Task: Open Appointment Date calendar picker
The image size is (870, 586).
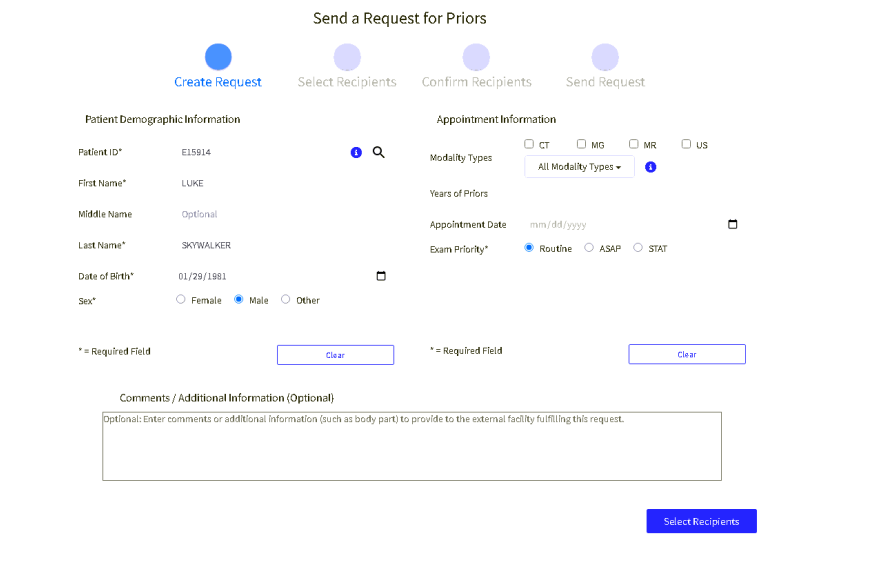Action: pos(732,224)
